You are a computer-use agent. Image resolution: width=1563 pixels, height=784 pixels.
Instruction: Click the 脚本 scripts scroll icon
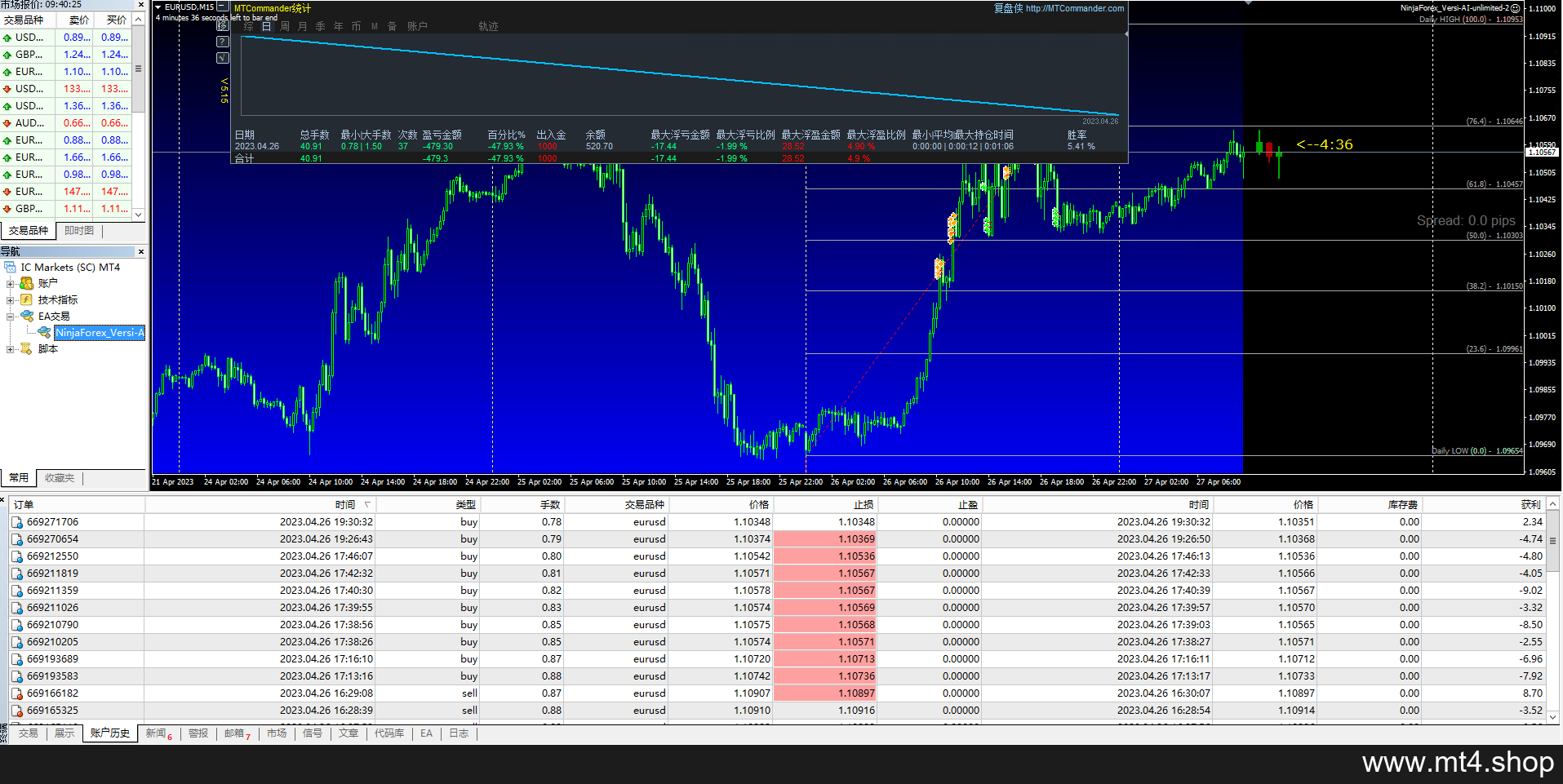click(26, 348)
